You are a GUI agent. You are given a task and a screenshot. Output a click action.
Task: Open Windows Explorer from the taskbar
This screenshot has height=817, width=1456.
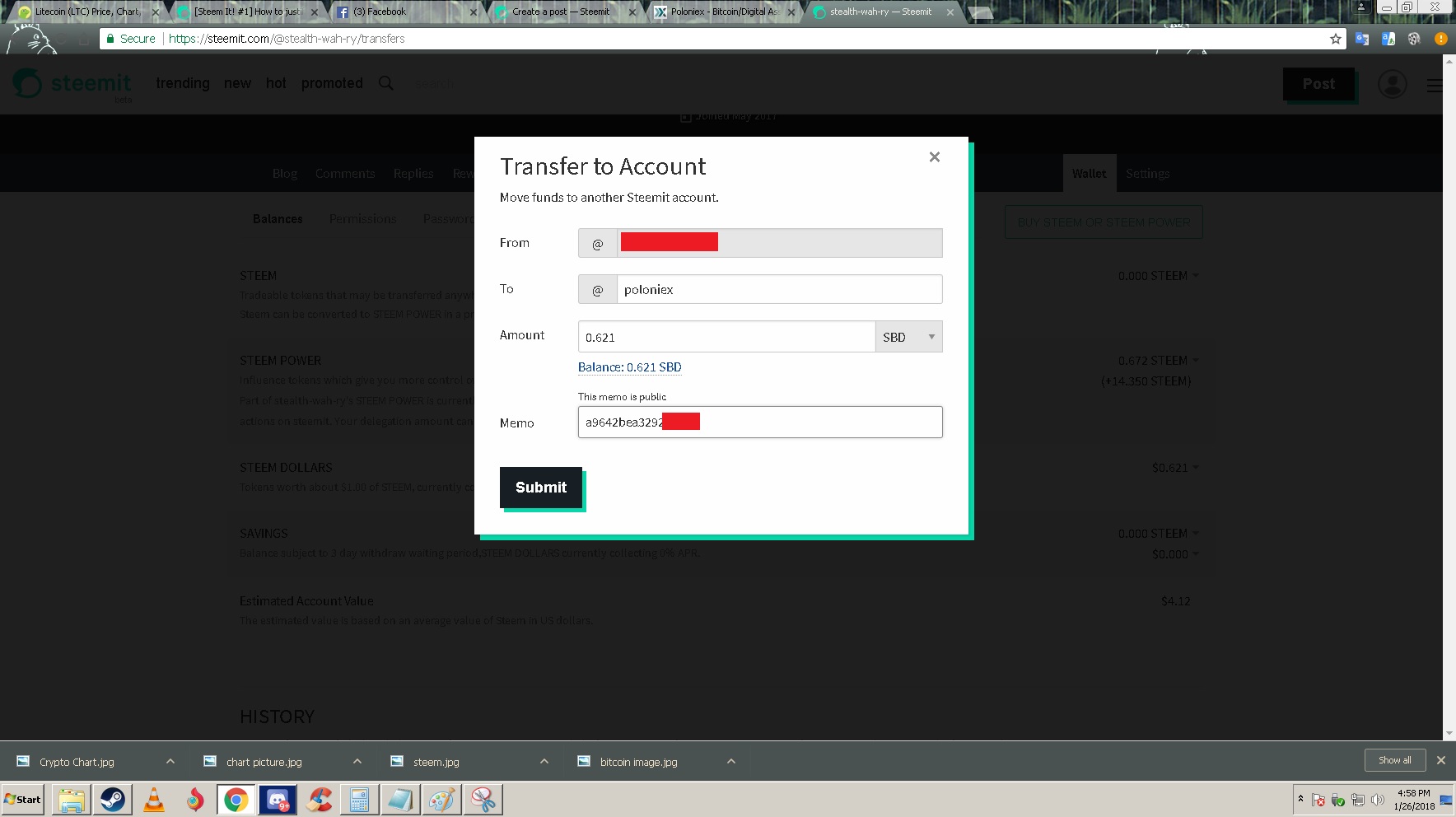pyautogui.click(x=72, y=800)
